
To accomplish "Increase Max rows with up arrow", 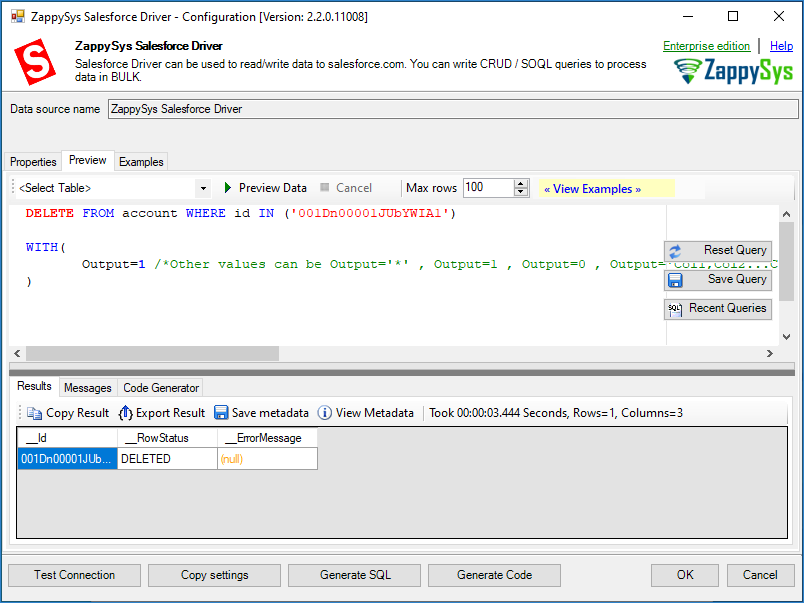I will coord(520,184).
